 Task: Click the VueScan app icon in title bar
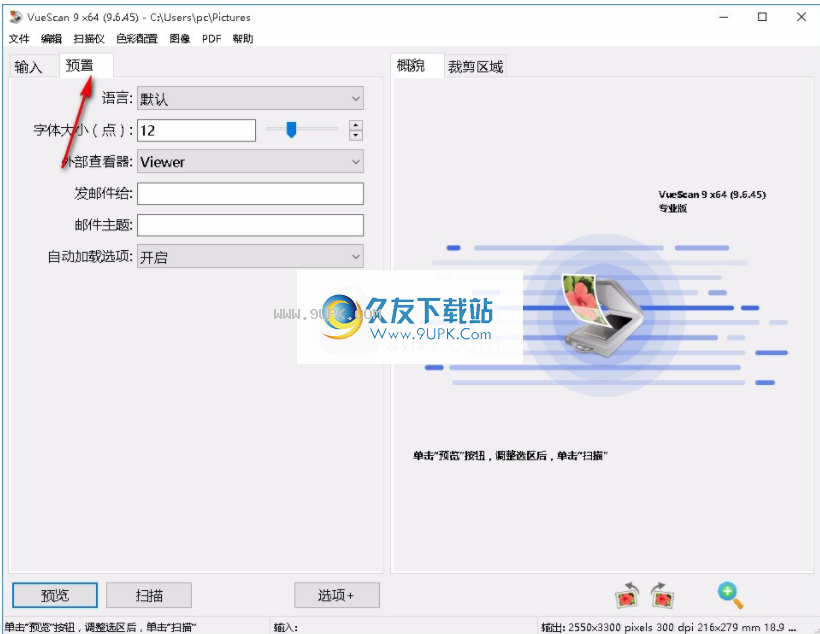16,17
